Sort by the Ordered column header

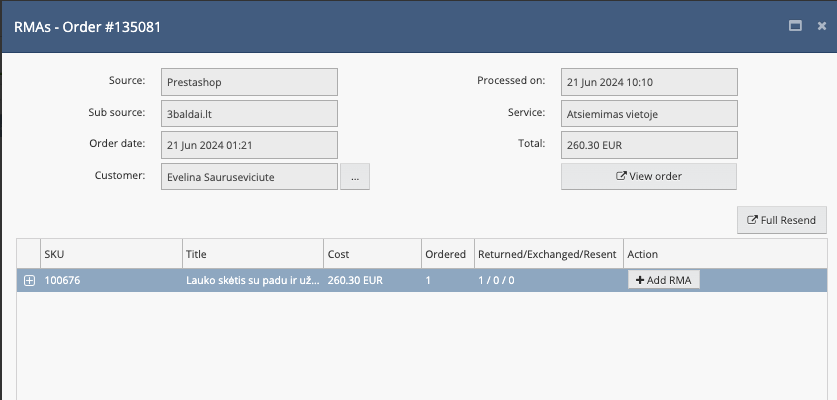pyautogui.click(x=445, y=254)
